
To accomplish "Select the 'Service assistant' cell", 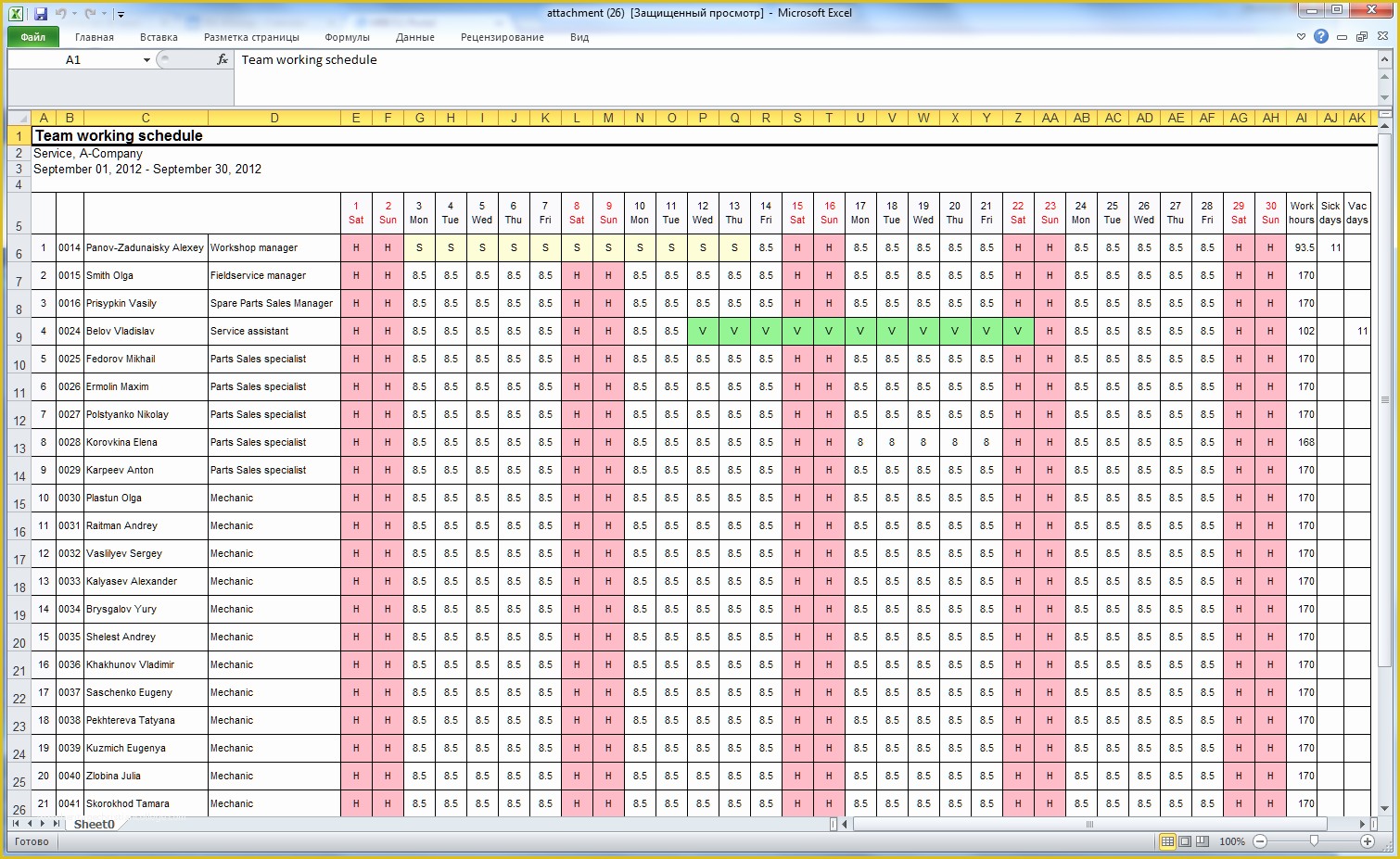I will pos(274,331).
